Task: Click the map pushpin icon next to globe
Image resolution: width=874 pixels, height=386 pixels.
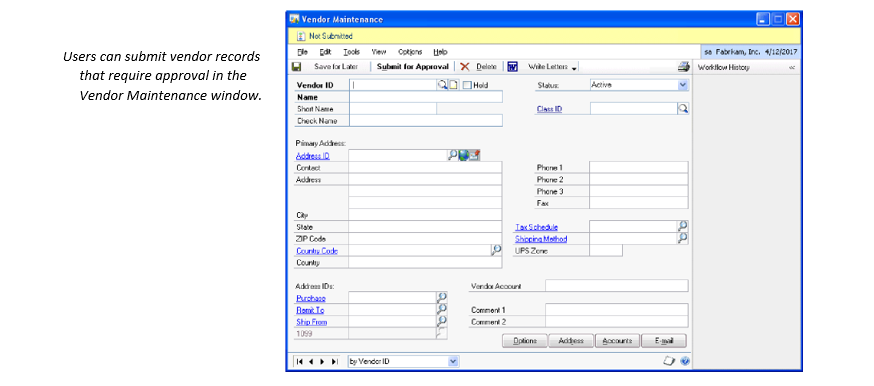Action: click(x=474, y=155)
